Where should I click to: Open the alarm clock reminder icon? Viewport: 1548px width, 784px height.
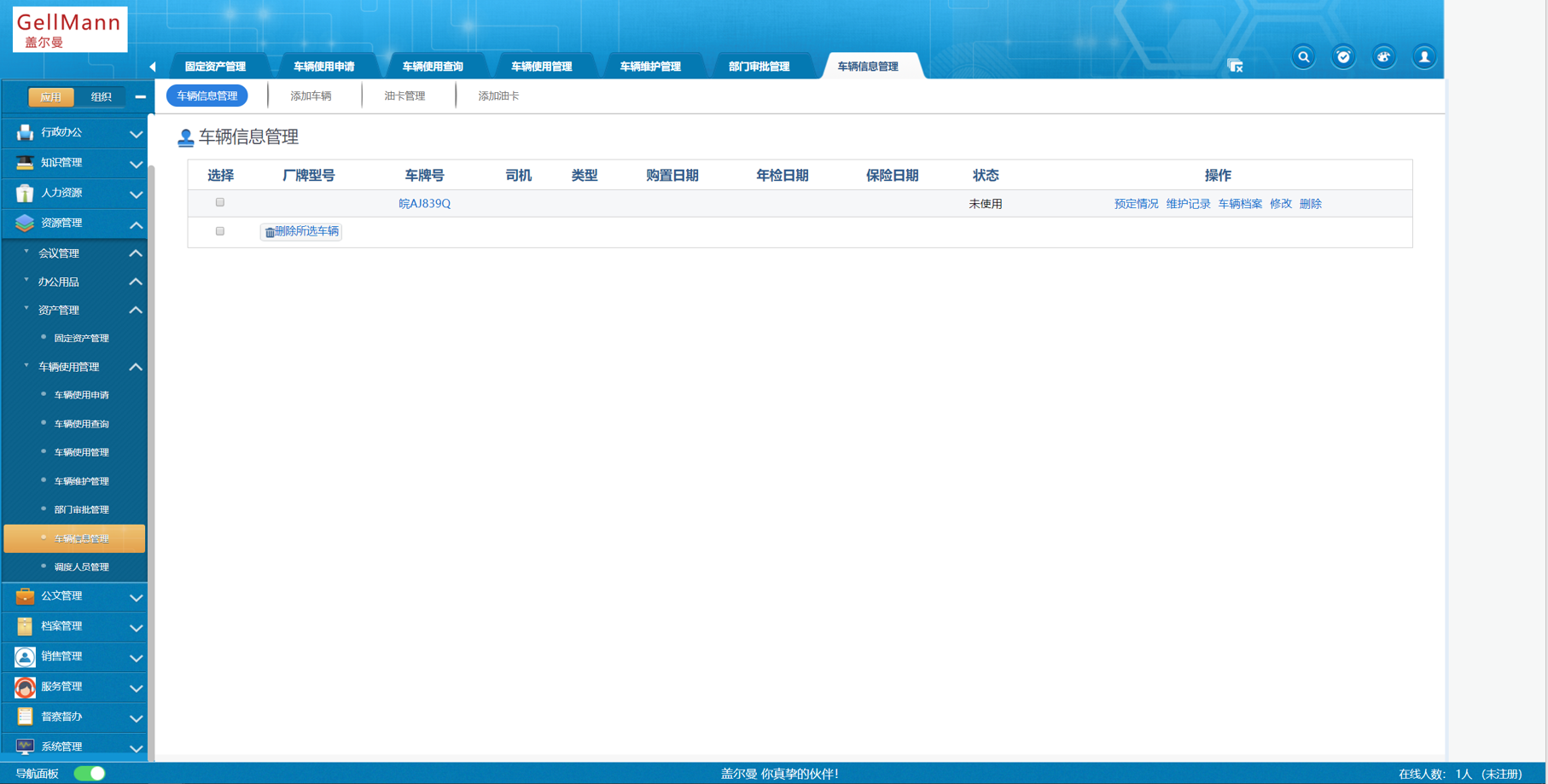pyautogui.click(x=1343, y=57)
